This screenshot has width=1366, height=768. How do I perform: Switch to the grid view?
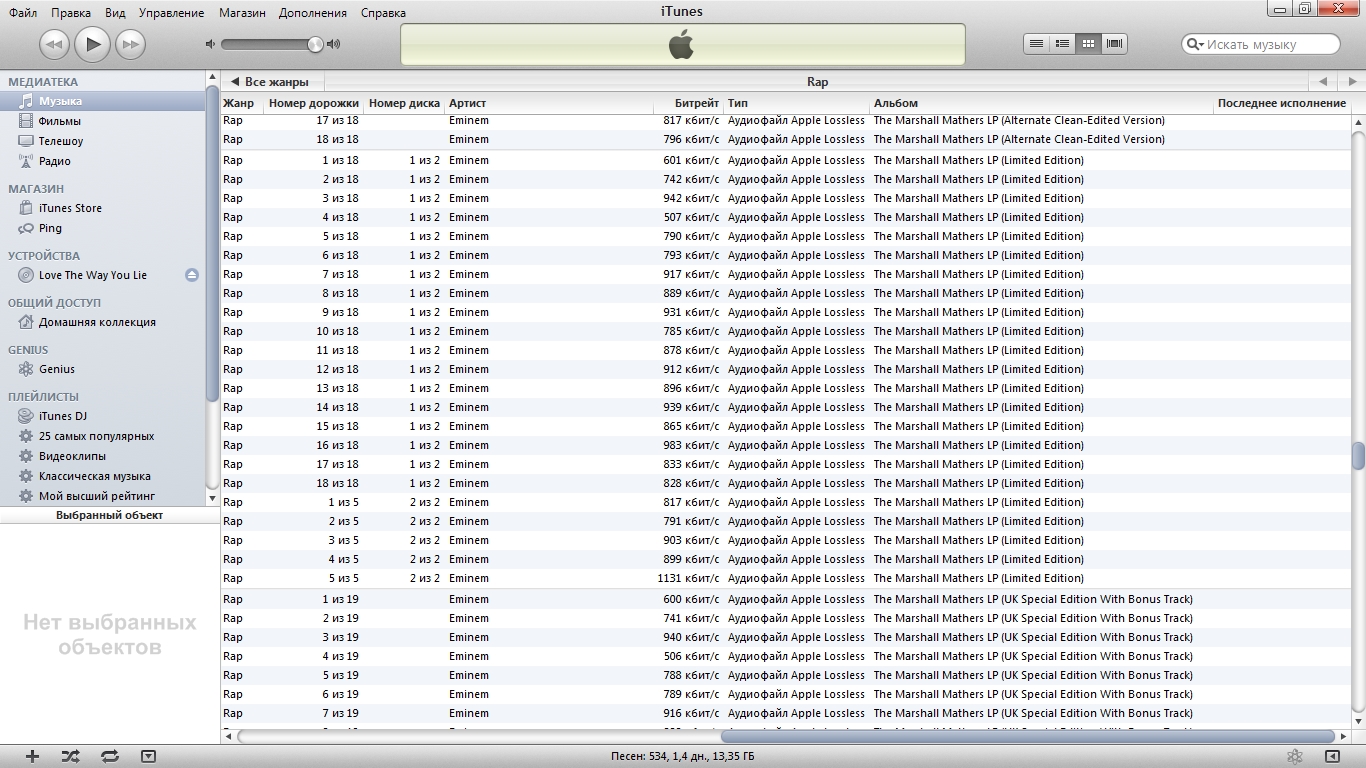pos(1088,44)
